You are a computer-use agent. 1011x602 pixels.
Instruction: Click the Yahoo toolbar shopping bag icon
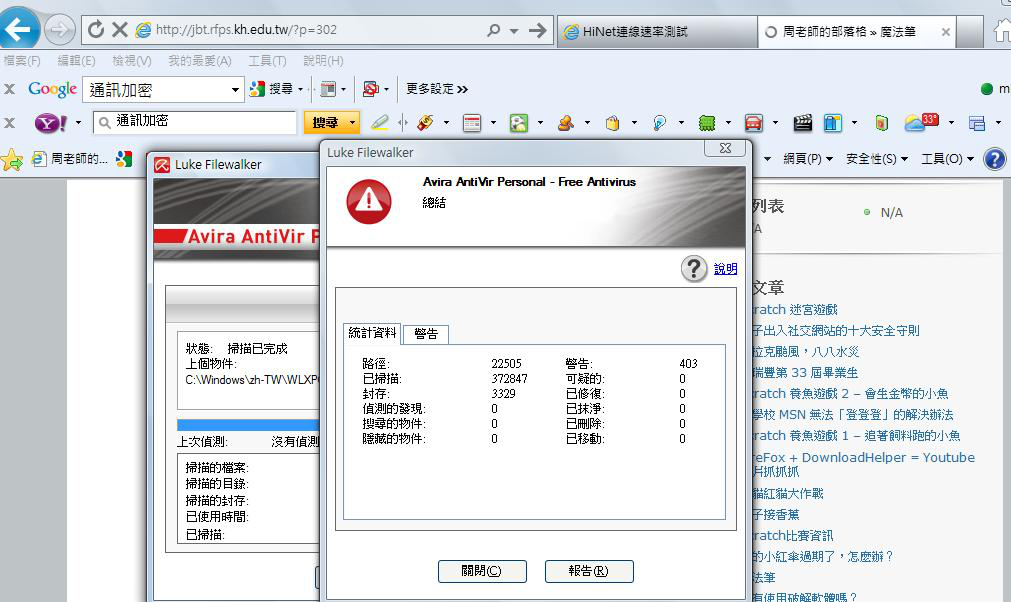point(613,122)
